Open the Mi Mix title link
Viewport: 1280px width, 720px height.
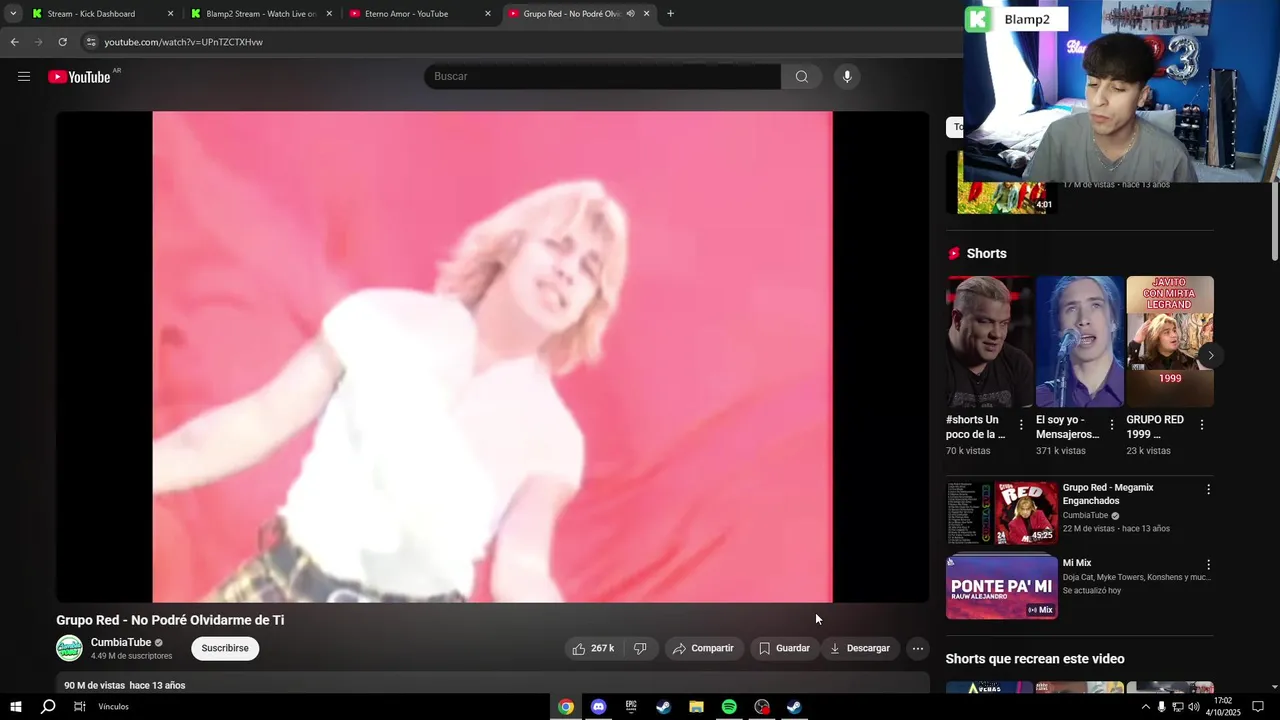[1077, 563]
